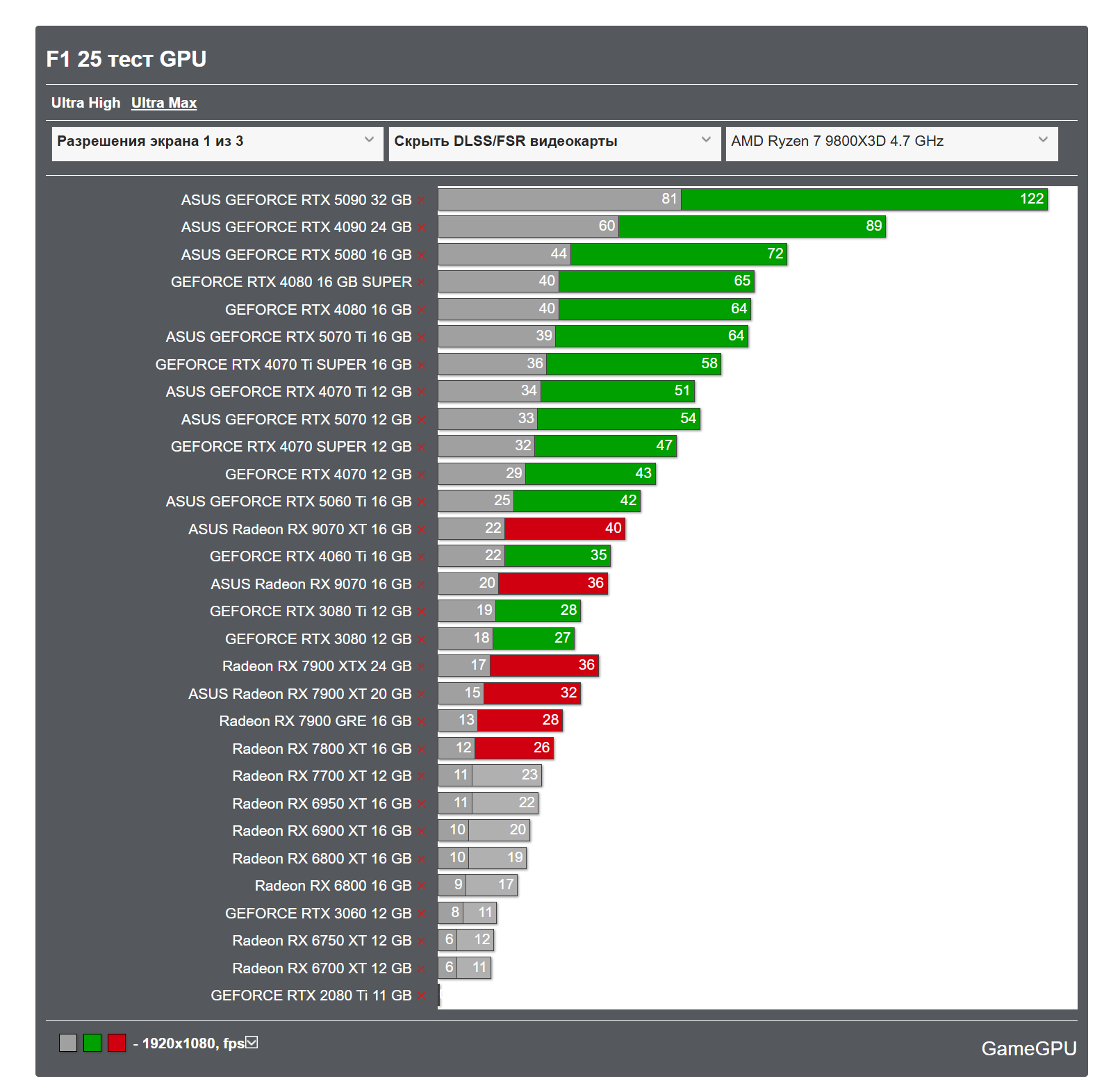This screenshot has height=1081, width=1120.
Task: Click the 1920x1080, fps legend text
Action: (194, 1043)
